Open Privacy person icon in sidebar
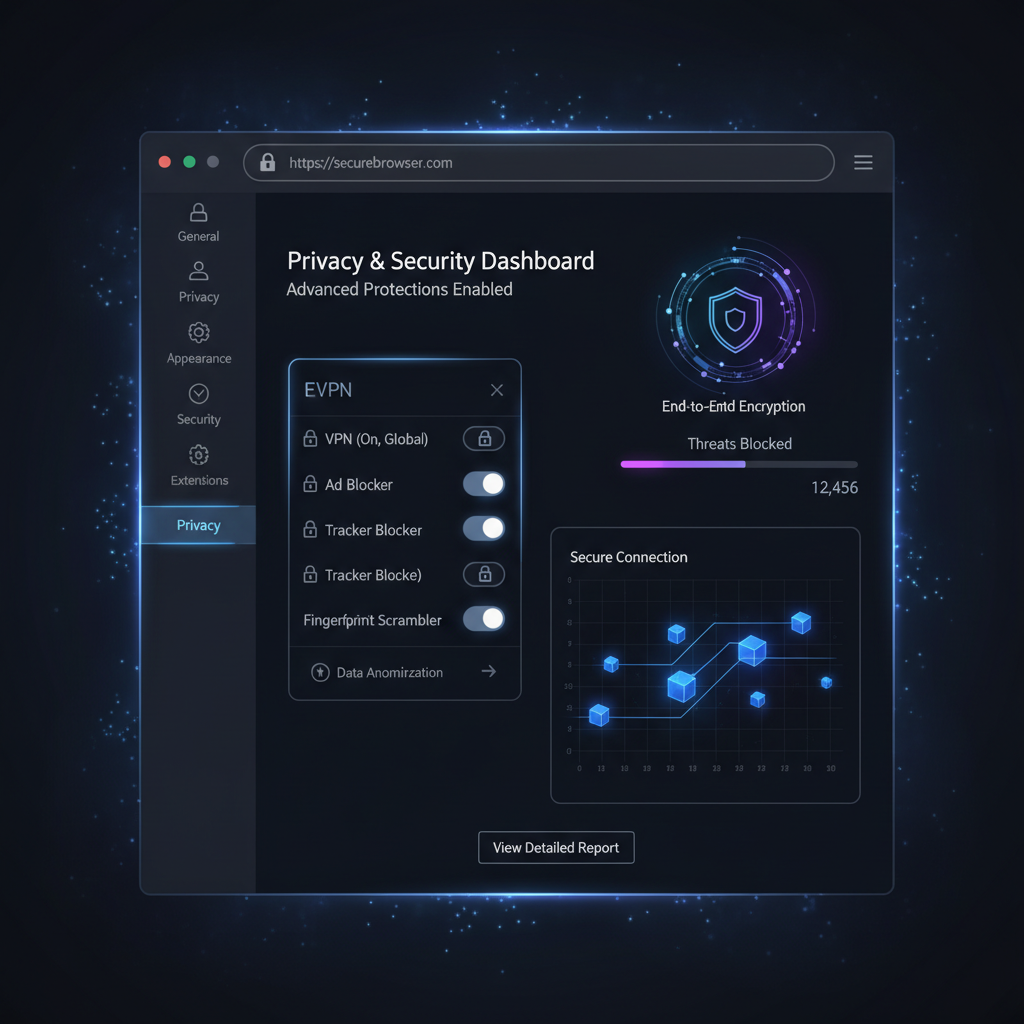1024x1024 pixels. coord(198,271)
